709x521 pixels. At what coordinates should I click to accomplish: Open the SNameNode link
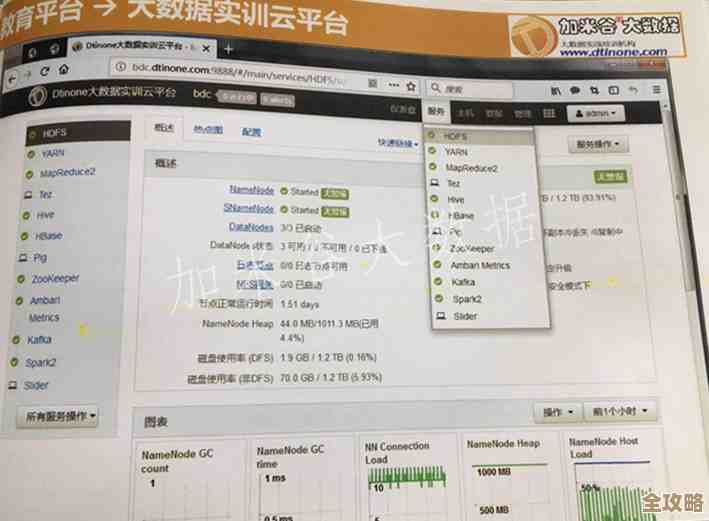(x=249, y=208)
